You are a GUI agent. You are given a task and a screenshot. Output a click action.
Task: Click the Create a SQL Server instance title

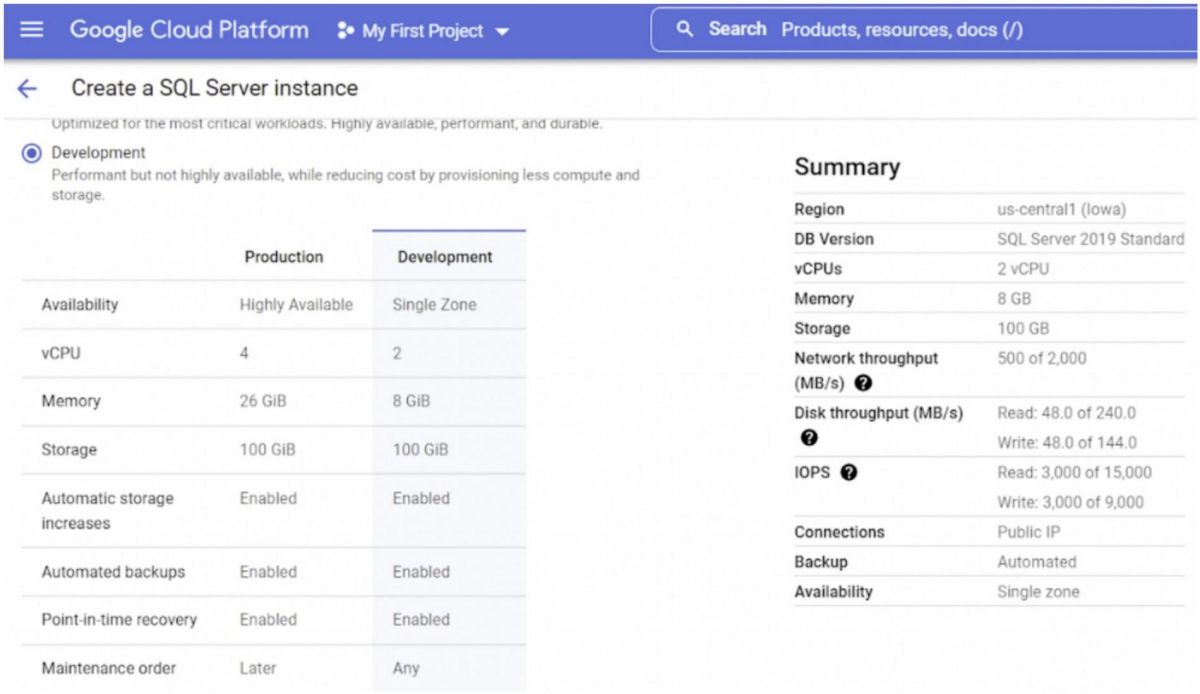(214, 88)
